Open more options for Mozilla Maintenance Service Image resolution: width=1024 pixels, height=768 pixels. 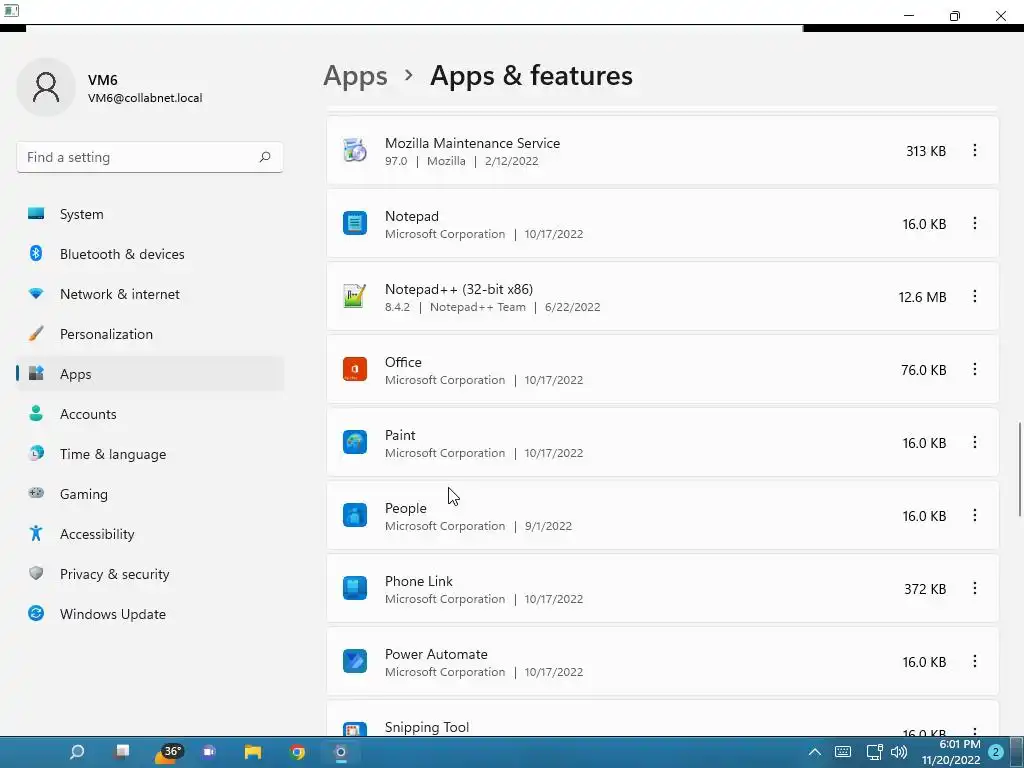tap(974, 151)
